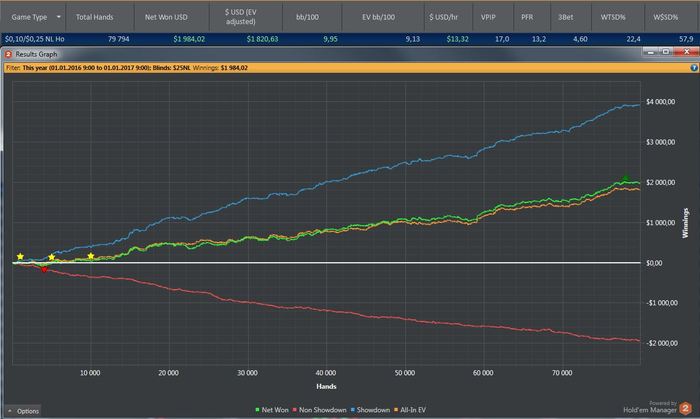The image size is (700, 419).
Task: Open the help icon on filter bar
Action: (694, 68)
